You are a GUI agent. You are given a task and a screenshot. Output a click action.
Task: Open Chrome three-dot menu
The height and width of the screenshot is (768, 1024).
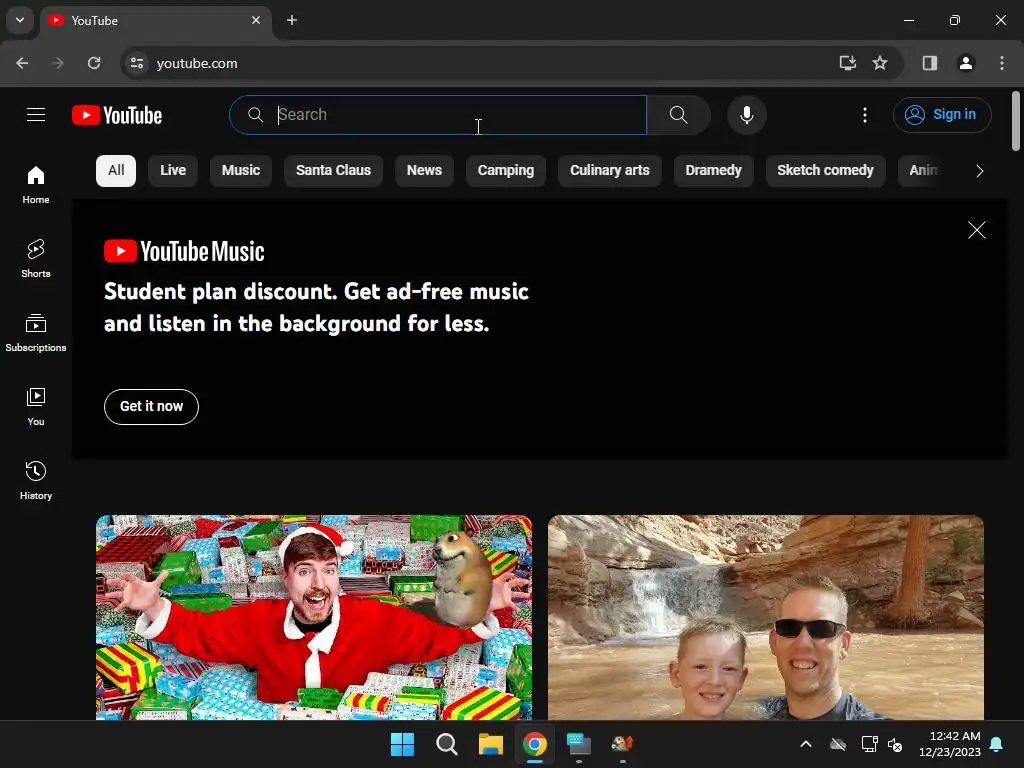click(x=1001, y=63)
